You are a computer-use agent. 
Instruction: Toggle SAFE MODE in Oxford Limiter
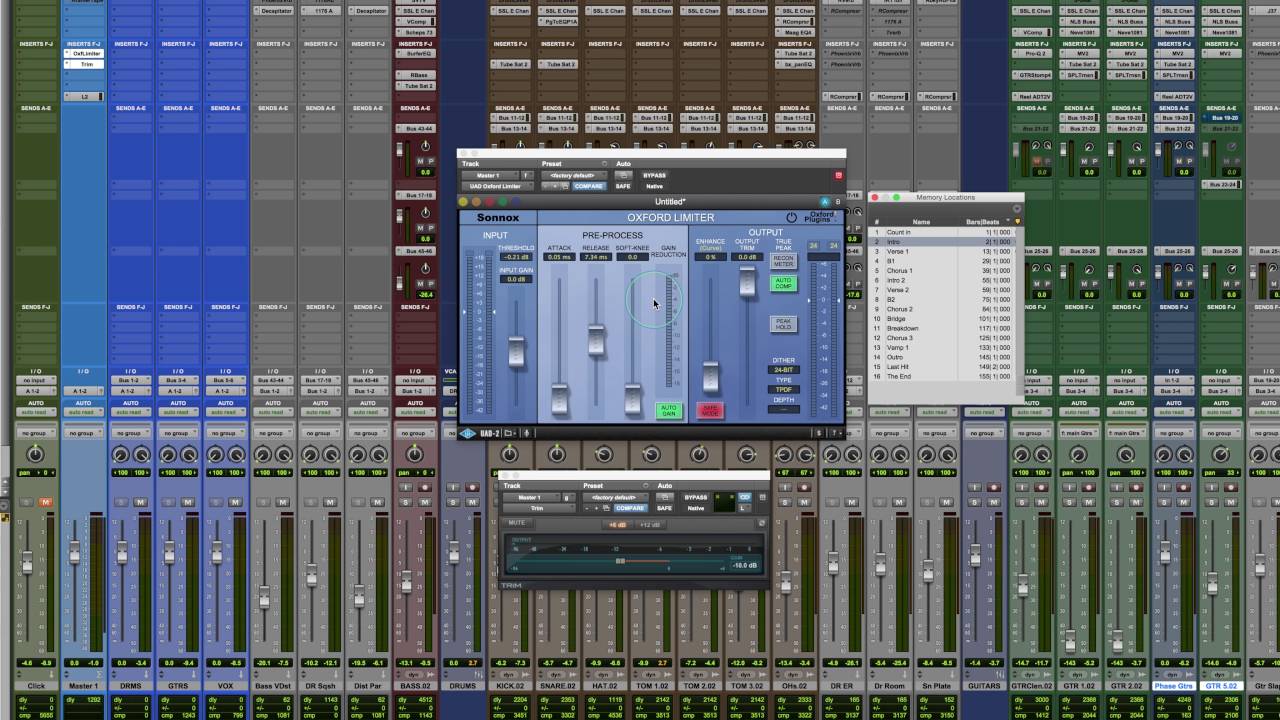(711, 410)
